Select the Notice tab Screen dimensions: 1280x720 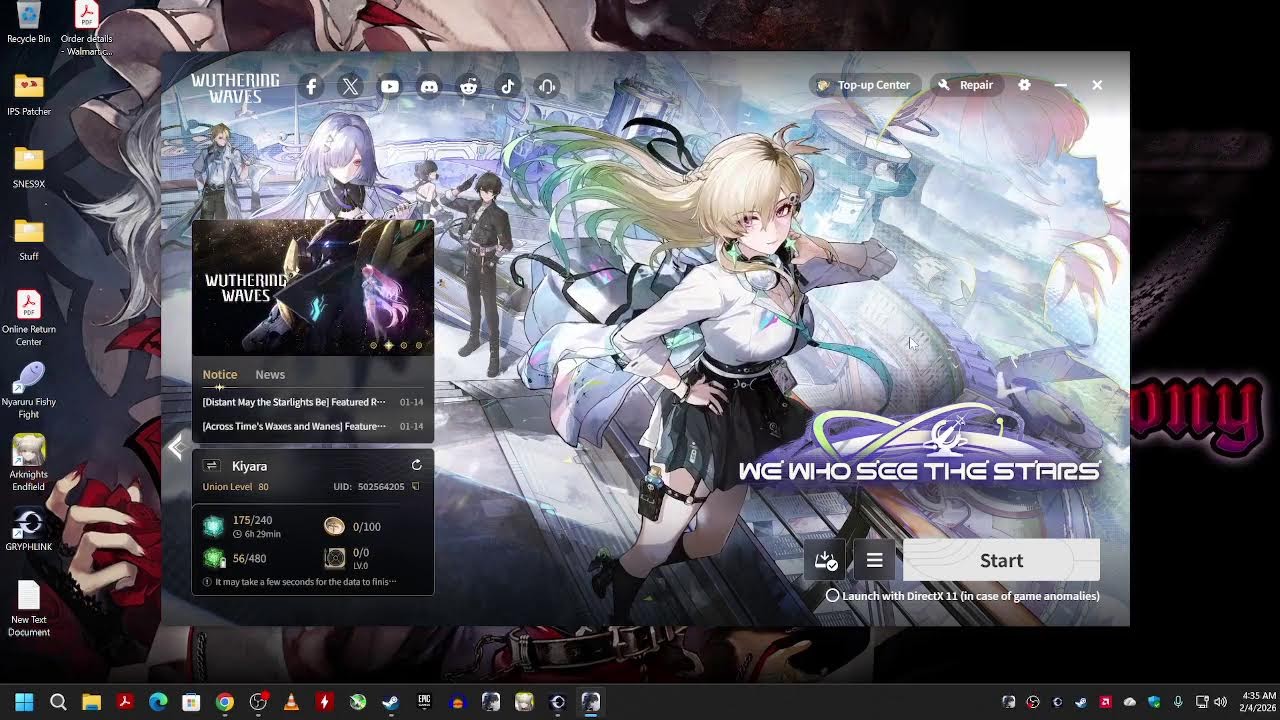(220, 374)
